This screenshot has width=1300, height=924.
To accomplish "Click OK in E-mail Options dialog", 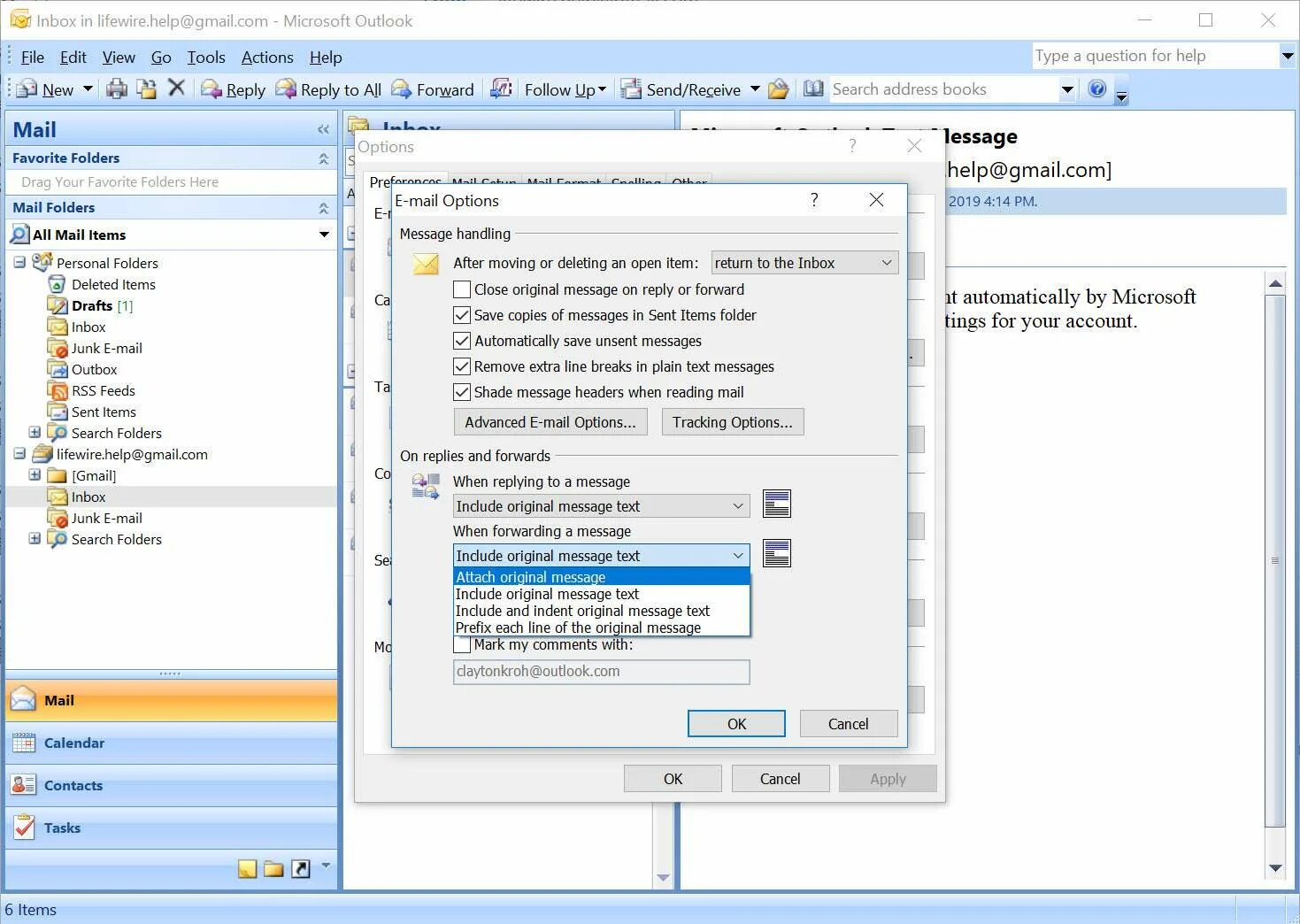I will pyautogui.click(x=736, y=724).
